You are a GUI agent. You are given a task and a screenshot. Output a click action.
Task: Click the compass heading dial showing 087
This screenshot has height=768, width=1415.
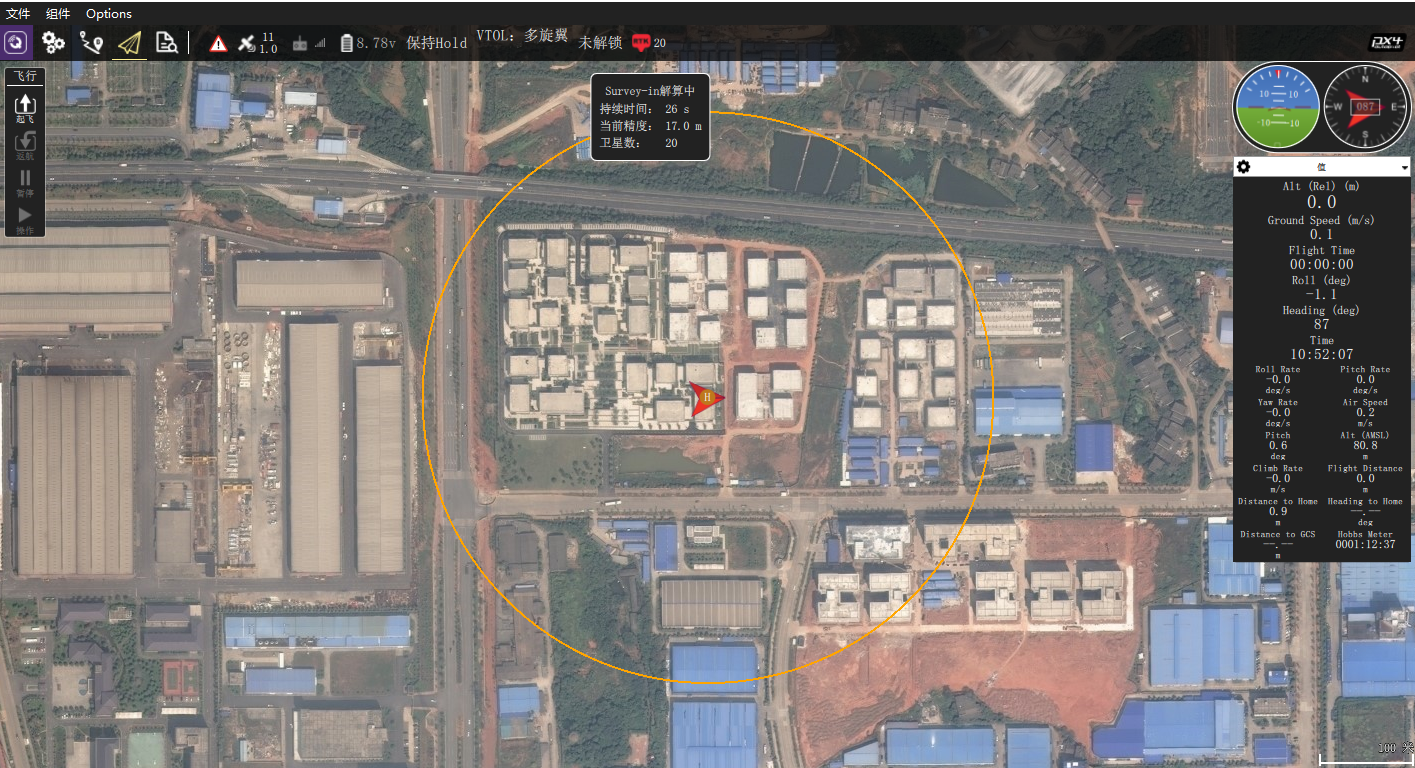[1366, 106]
